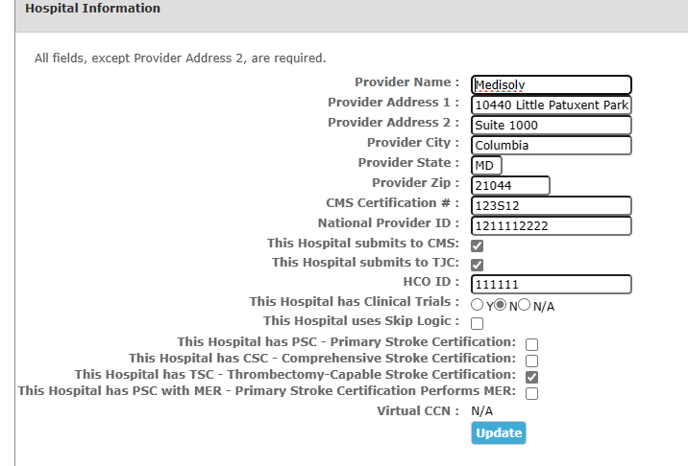Click the CMS Certification # field
The height and width of the screenshot is (466, 688).
point(552,205)
